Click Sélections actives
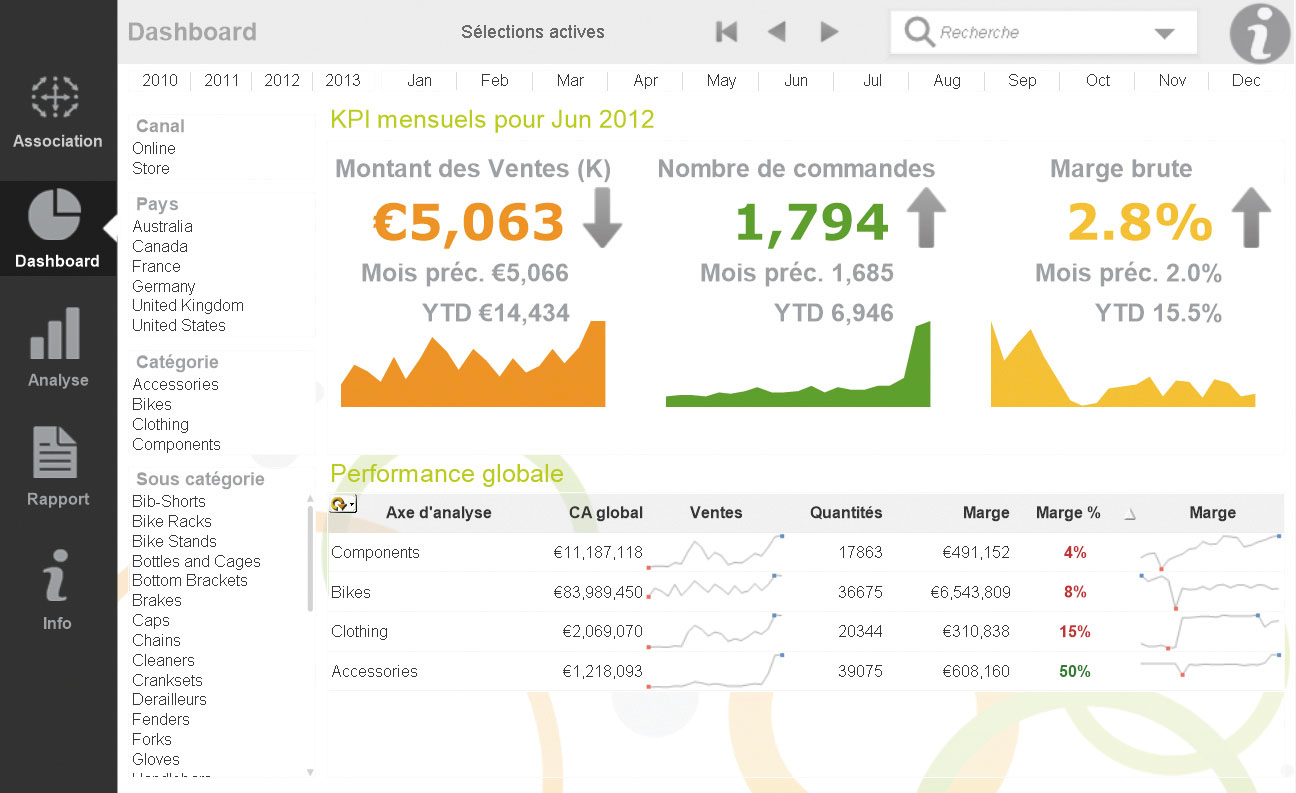1296x793 pixels. coord(533,32)
